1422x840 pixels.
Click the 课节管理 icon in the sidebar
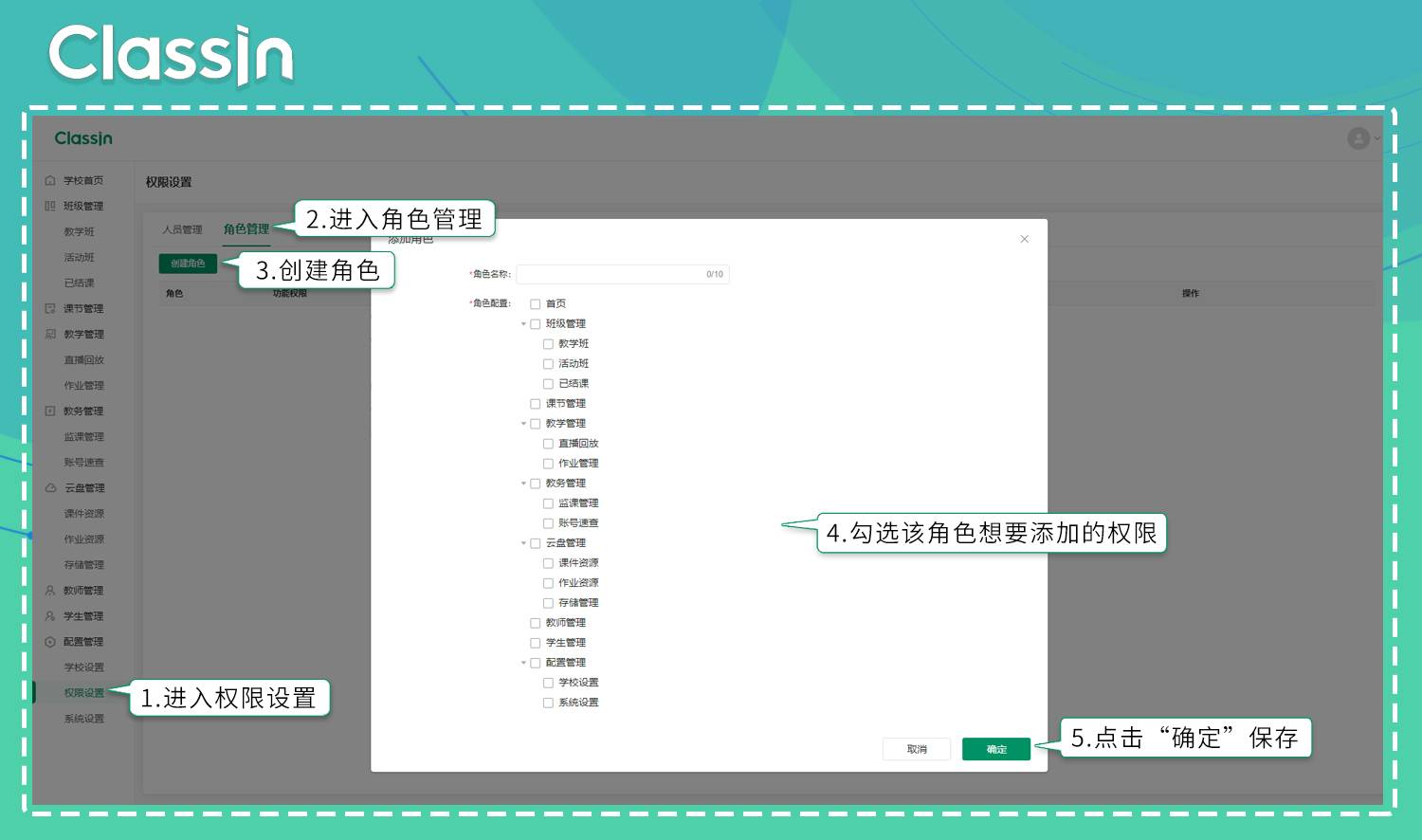pos(50,308)
